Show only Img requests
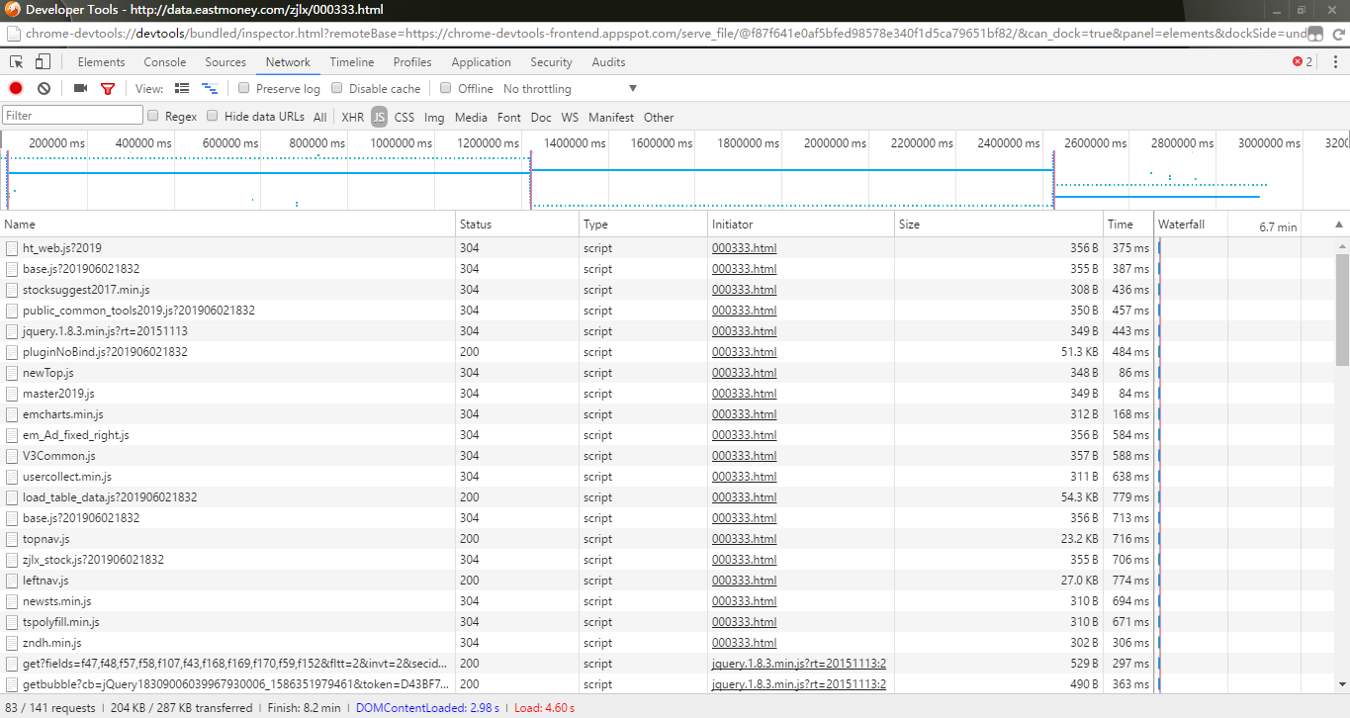The image size is (1350, 718). point(434,117)
